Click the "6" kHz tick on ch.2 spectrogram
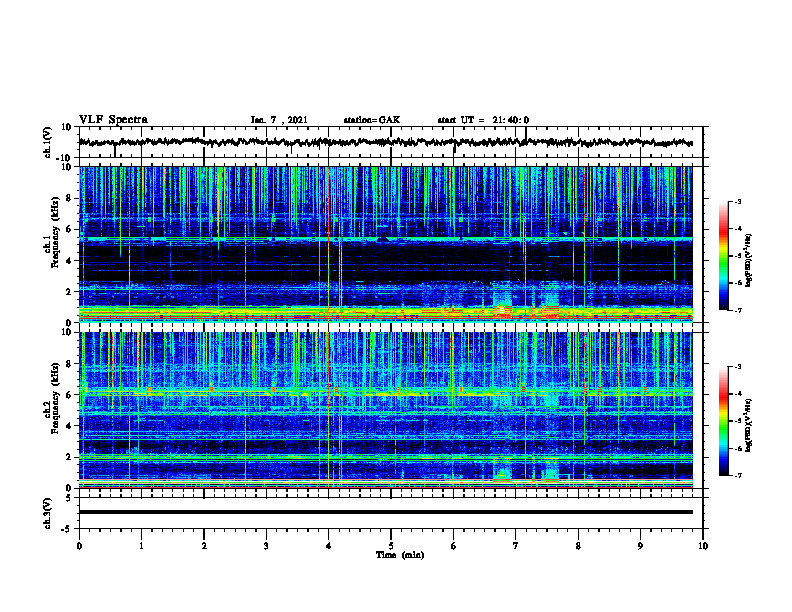792x612 pixels. (69, 395)
